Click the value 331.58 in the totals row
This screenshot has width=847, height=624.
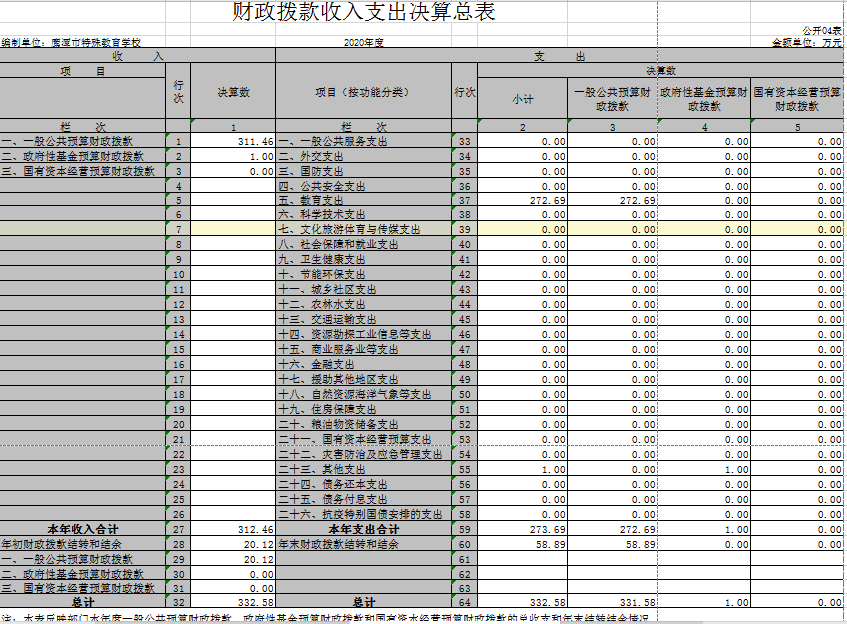(x=613, y=602)
